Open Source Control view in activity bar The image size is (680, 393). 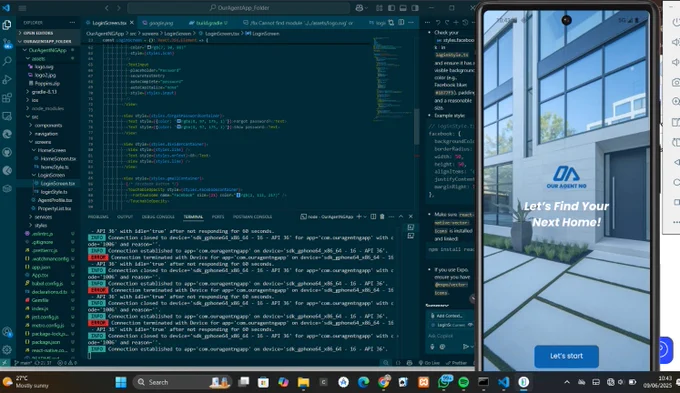7,43
